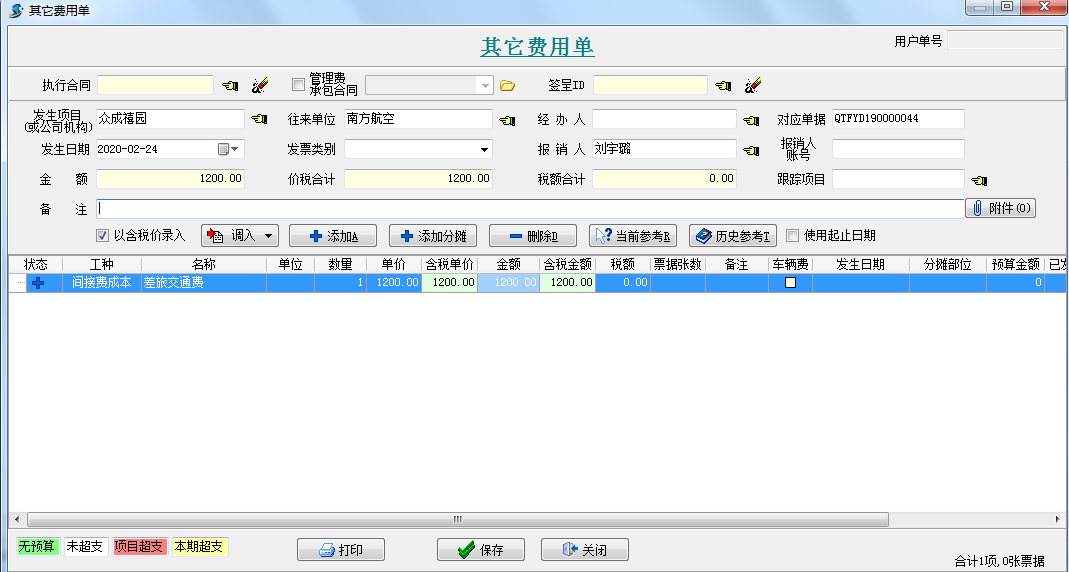1069x572 pixels.
Task: Click the application logo in title bar
Action: pos(16,10)
